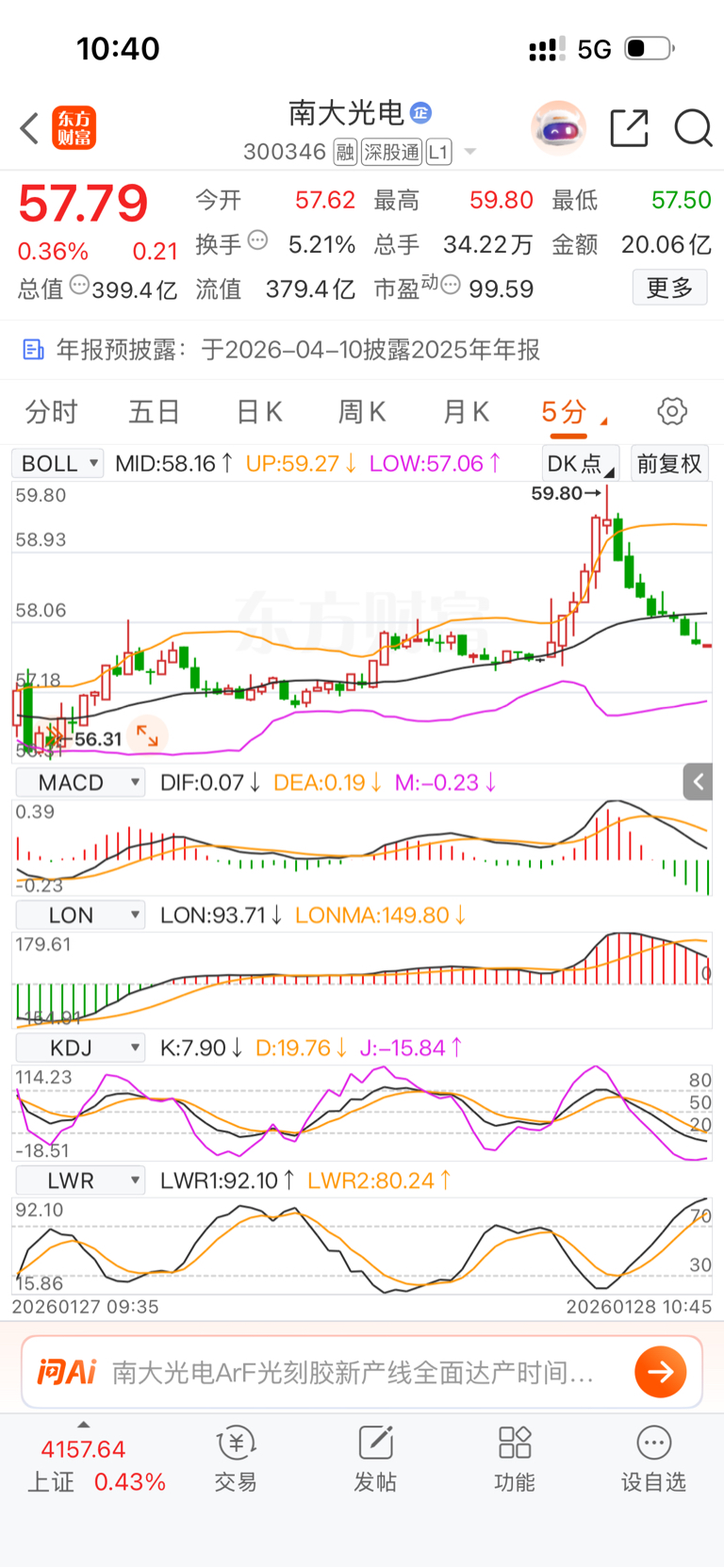Open 交易 trading
The height and width of the screenshot is (1568, 724).
click(236, 1459)
